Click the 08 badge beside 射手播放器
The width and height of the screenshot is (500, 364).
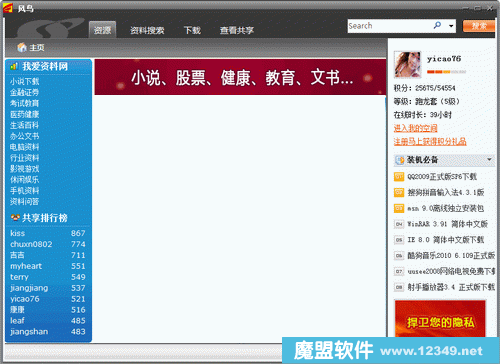coord(399,287)
